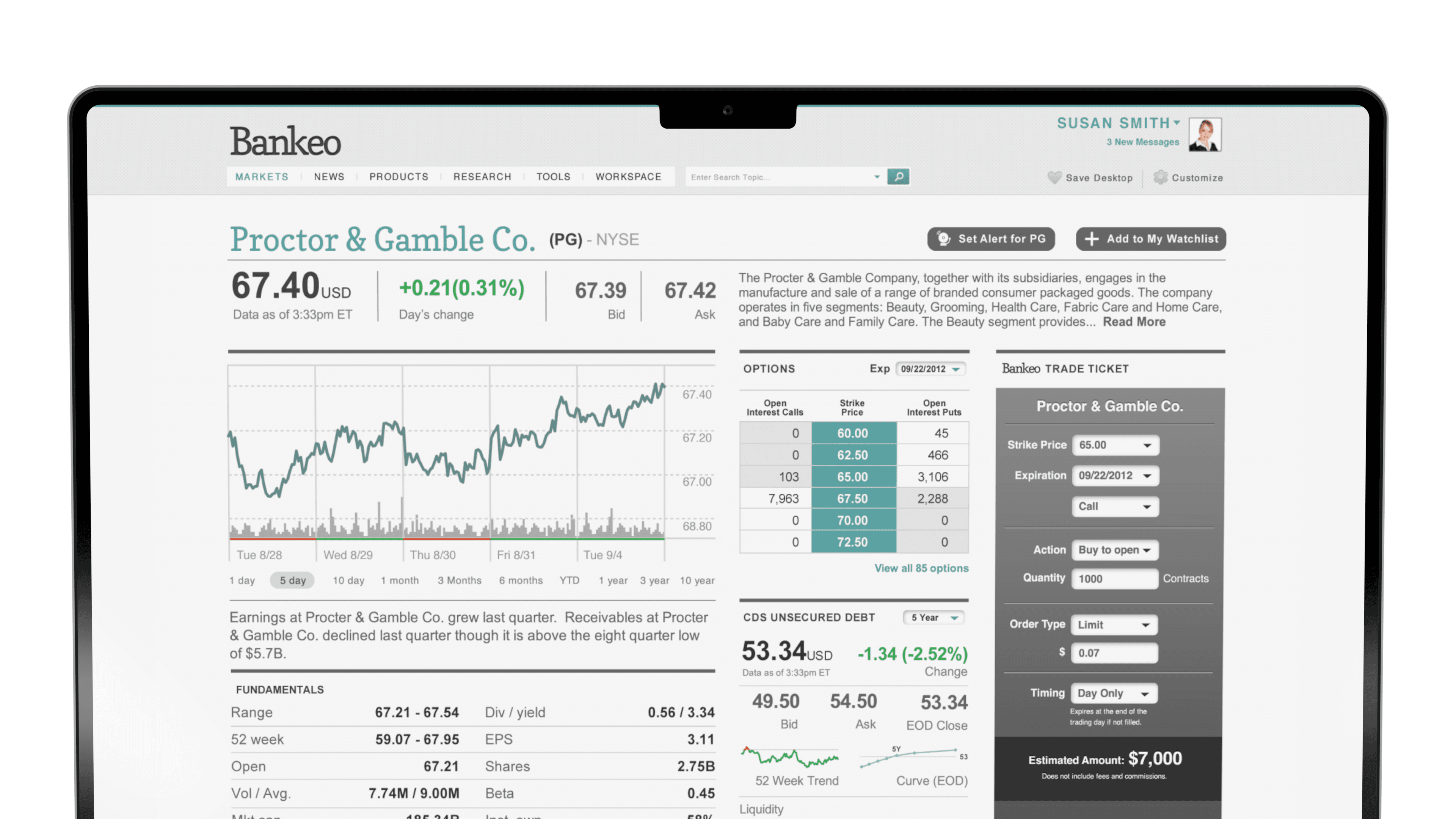Click the Quantity 1000 input field
This screenshot has height=819, width=1456.
coord(1115,579)
